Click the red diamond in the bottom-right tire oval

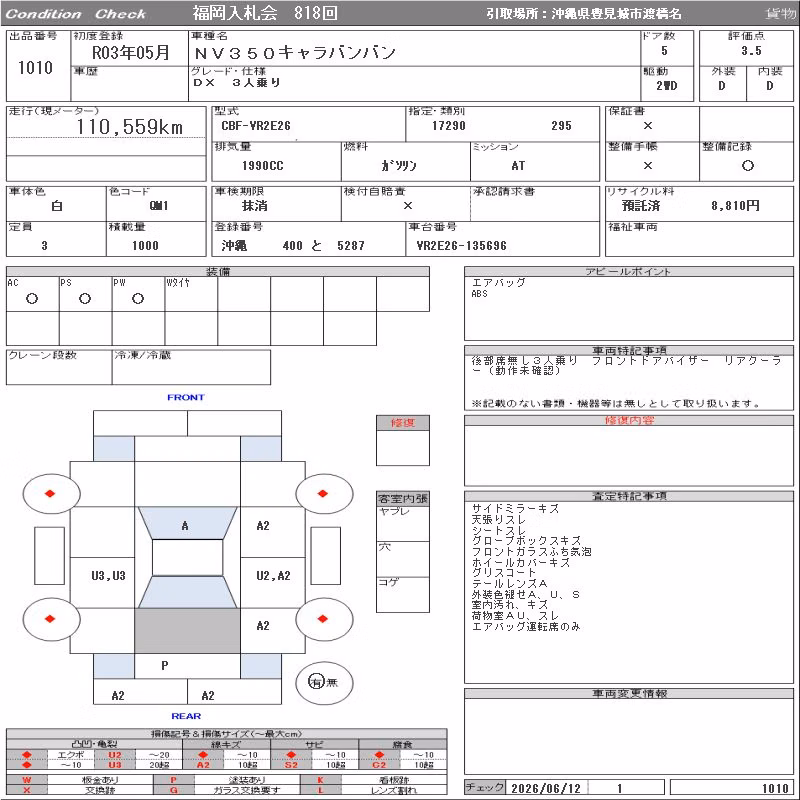coord(322,618)
